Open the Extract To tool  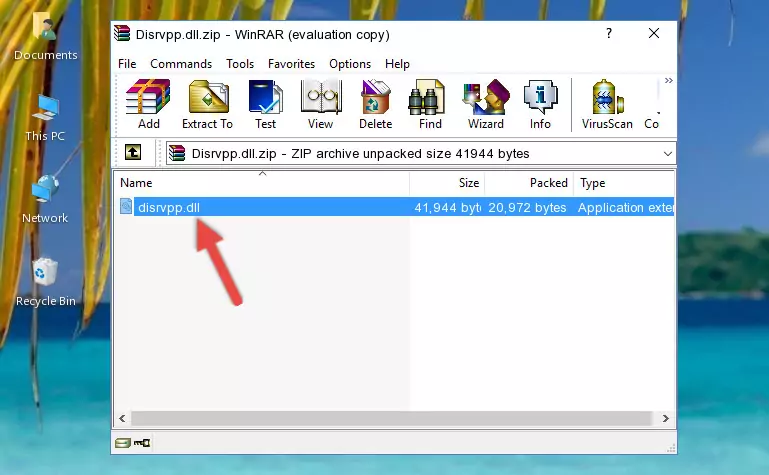207,104
